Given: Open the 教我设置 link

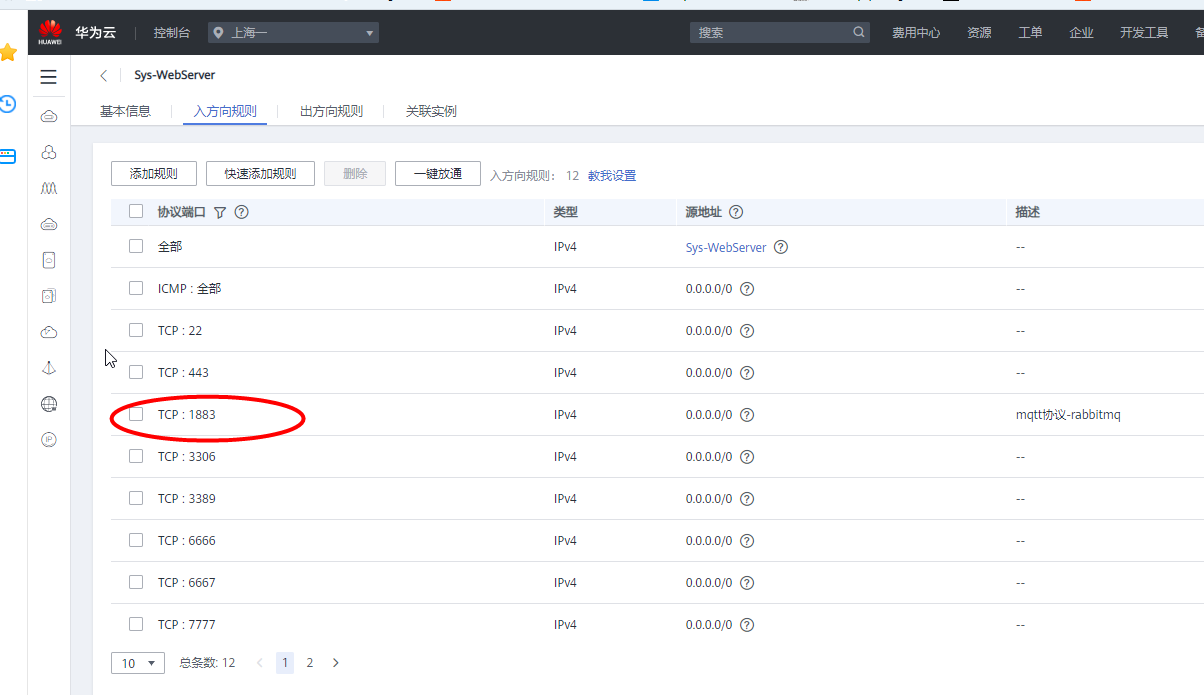Looking at the screenshot, I should click(612, 176).
